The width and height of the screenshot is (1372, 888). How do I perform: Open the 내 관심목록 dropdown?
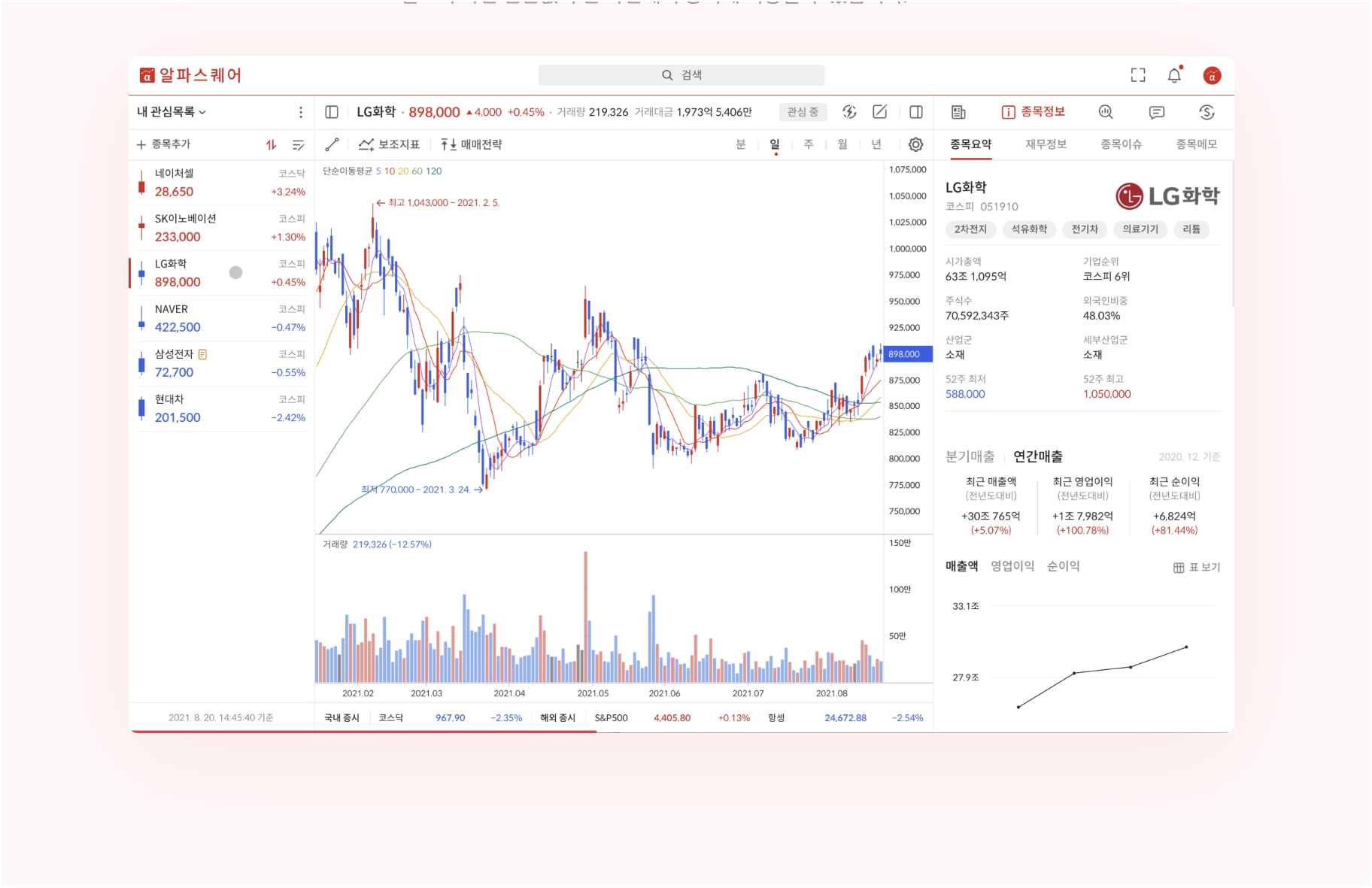(x=171, y=112)
